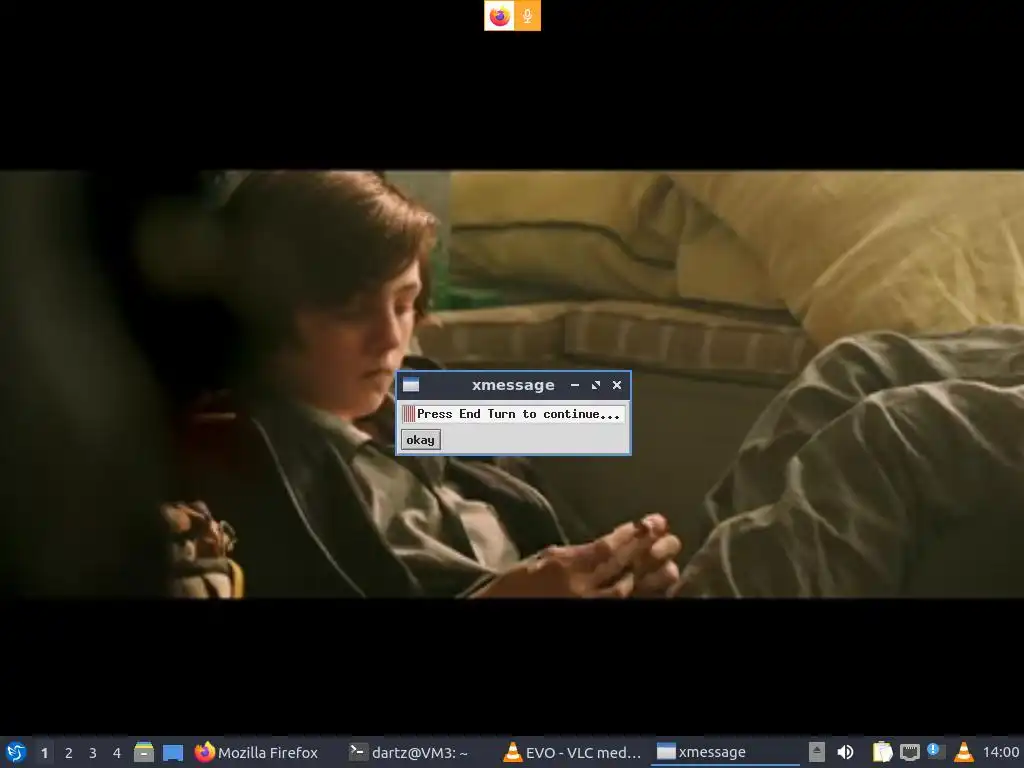The width and height of the screenshot is (1024, 768).
Task: Select the xmessage taskbar entry
Action: 725,752
